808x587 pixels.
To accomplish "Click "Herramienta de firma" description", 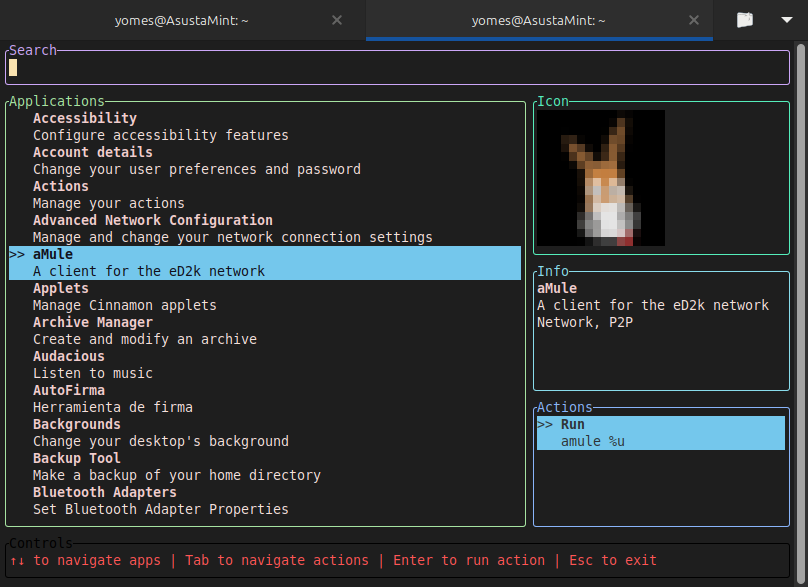I will 113,407.
